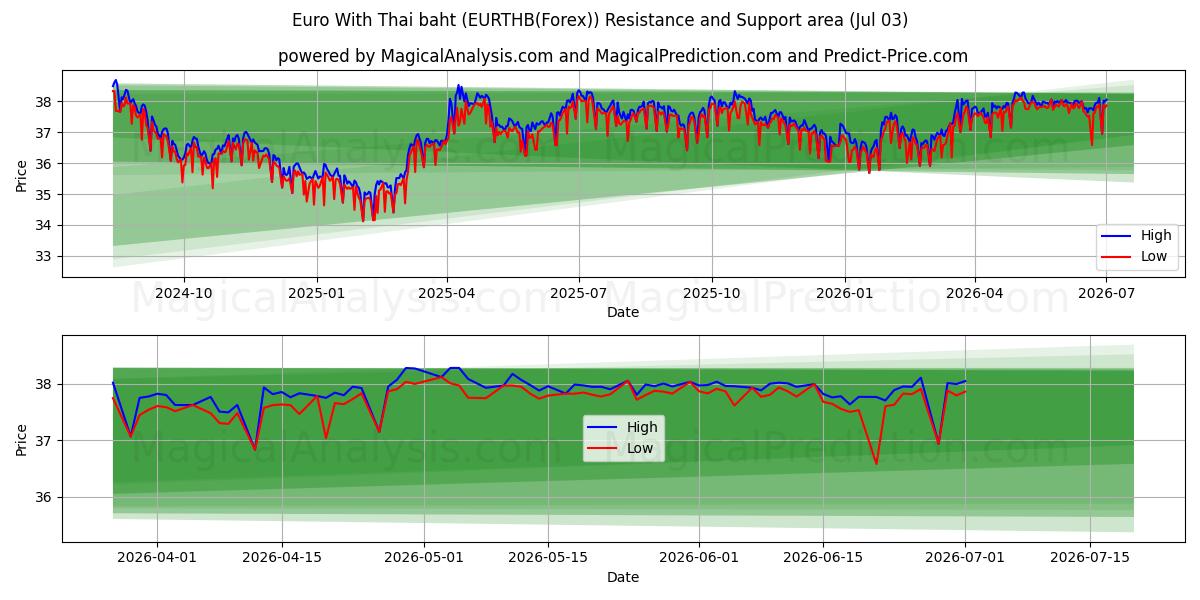Click the 2025-01 date tick label

[317, 294]
